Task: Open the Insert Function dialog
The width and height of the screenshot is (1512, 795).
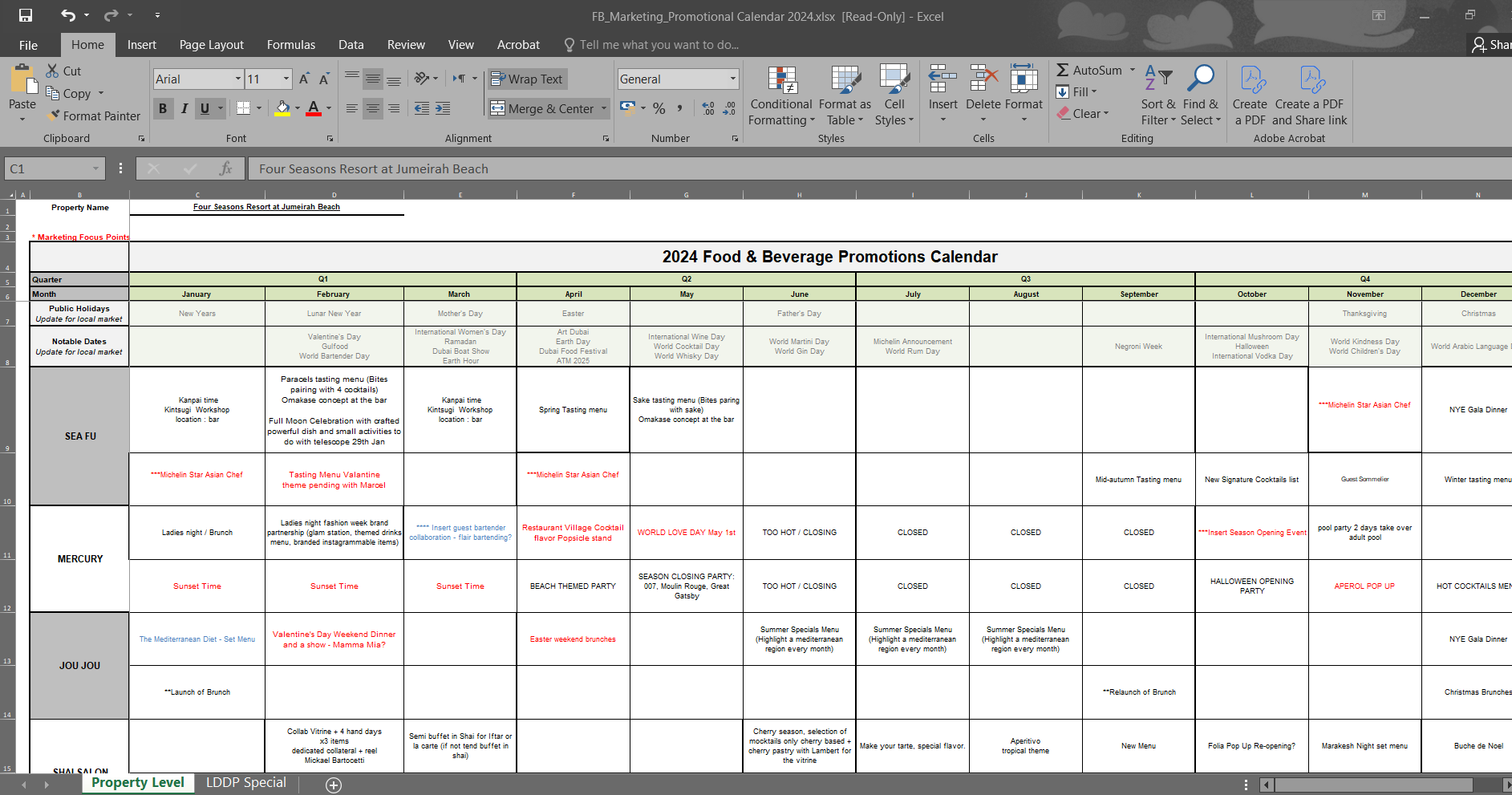Action: coord(225,168)
